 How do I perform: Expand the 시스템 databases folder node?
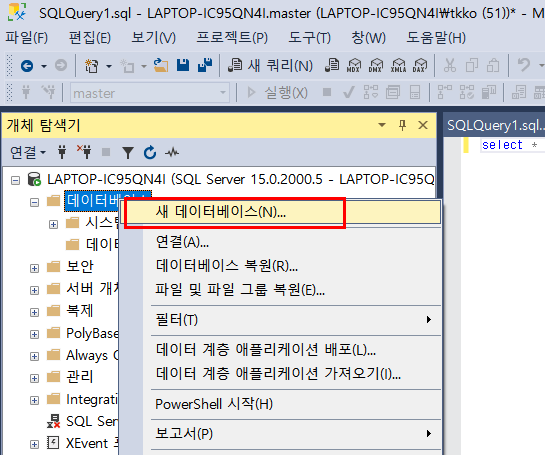tap(53, 224)
